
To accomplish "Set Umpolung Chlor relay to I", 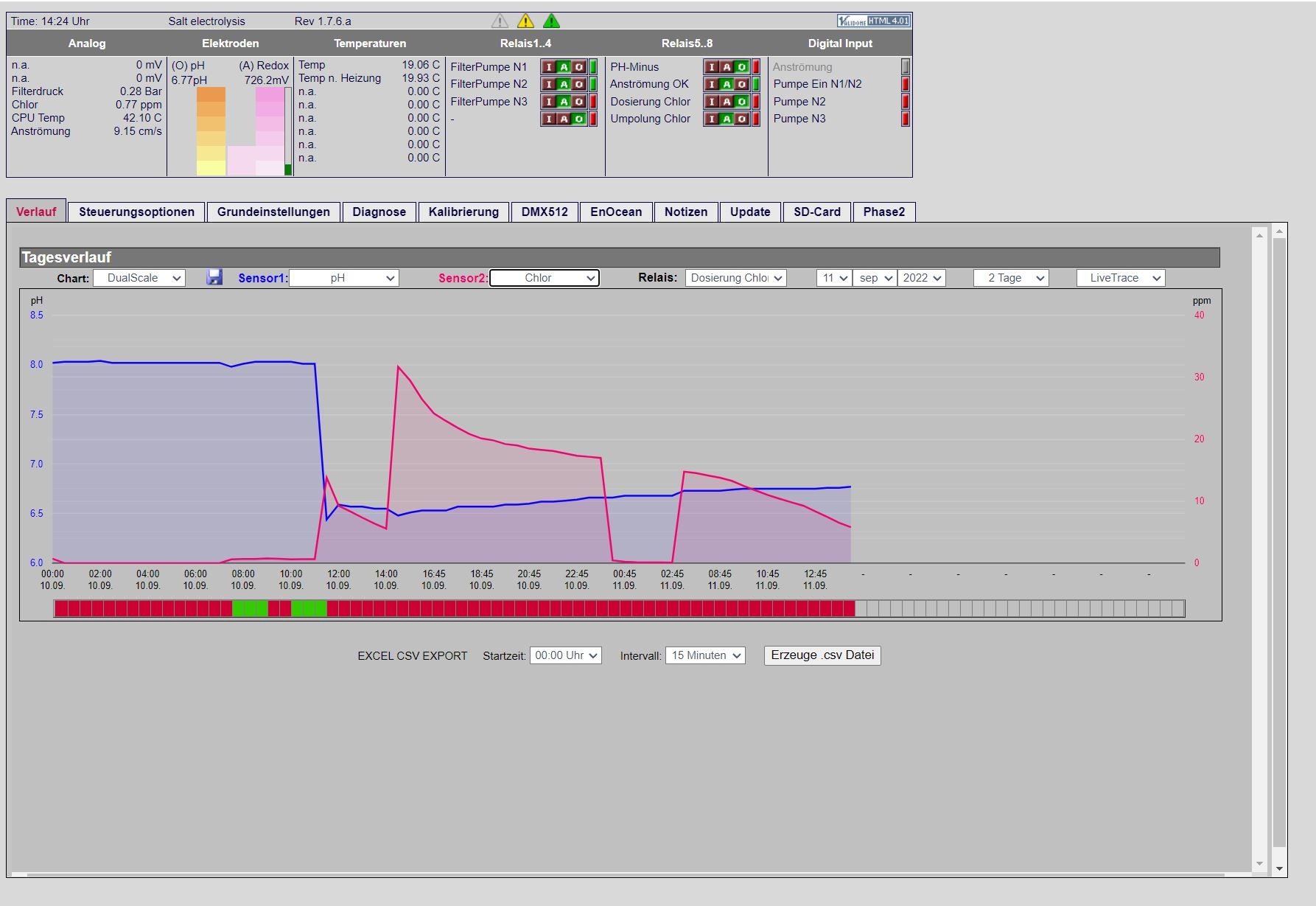I will (x=712, y=119).
